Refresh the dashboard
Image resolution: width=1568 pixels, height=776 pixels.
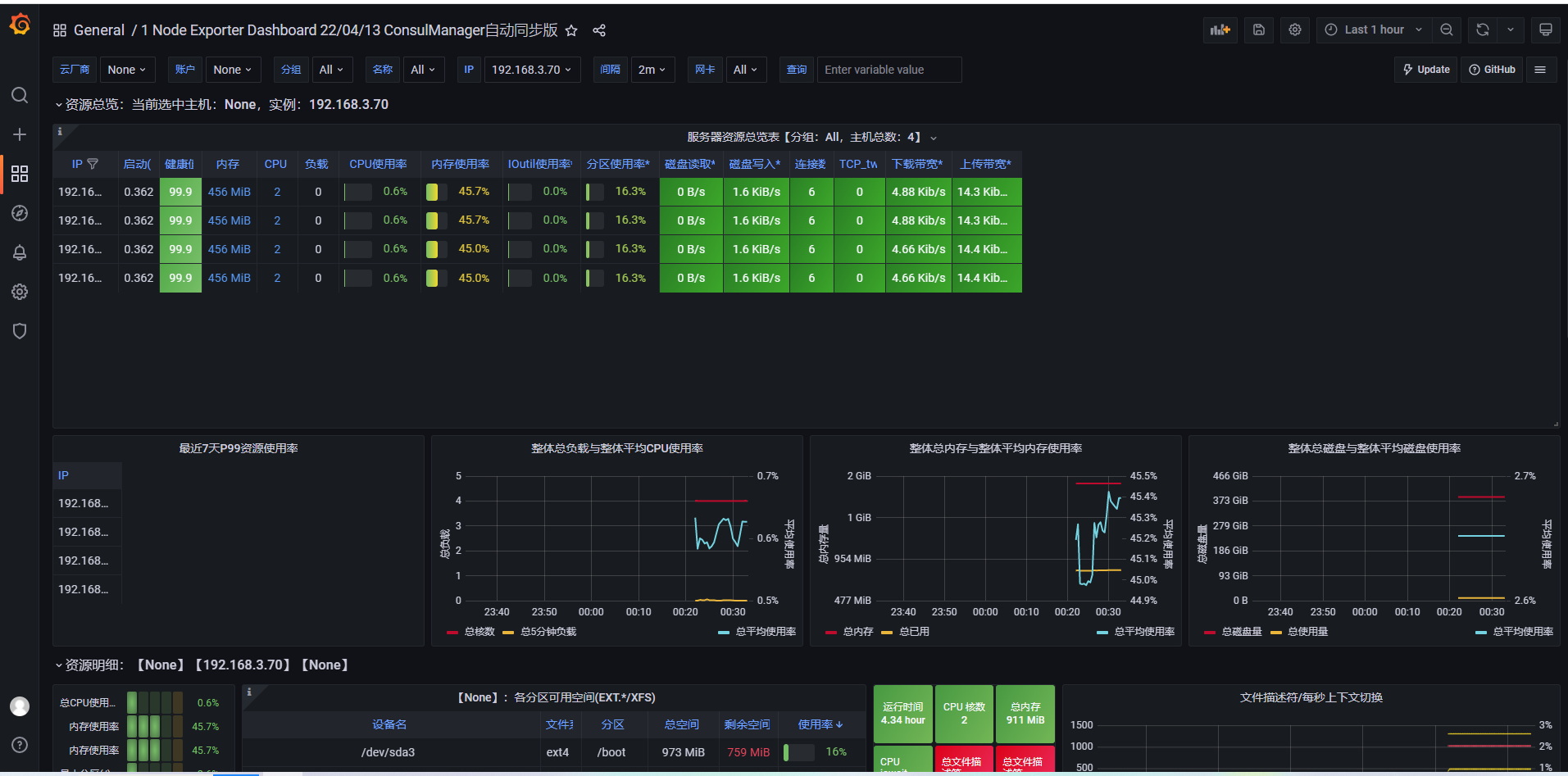(1483, 29)
